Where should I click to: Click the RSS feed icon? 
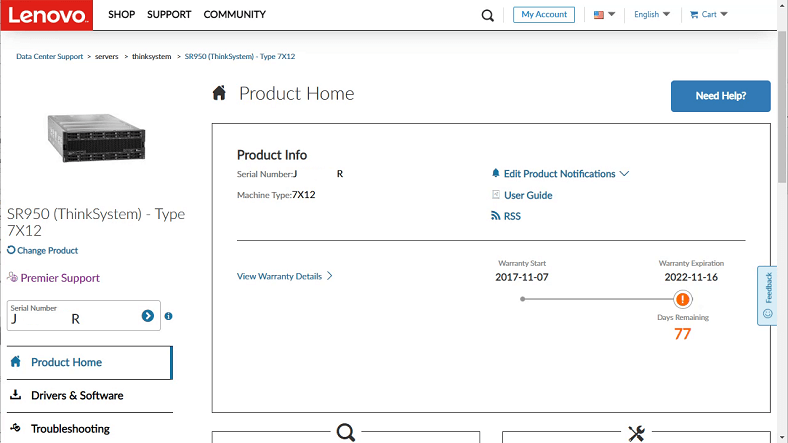click(496, 215)
